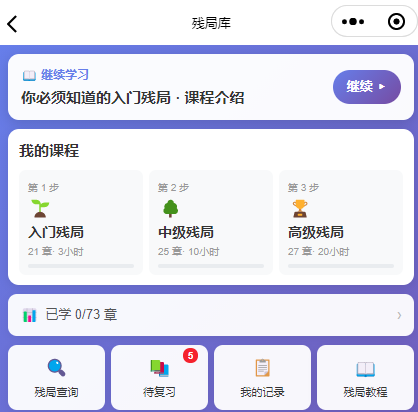Select the 中级残局 course title
The width and height of the screenshot is (418, 412).
(x=186, y=232)
